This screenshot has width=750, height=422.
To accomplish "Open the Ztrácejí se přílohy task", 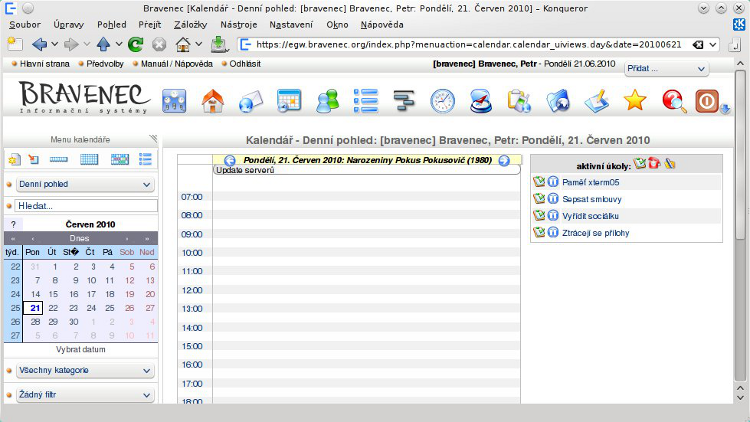I will 596,233.
